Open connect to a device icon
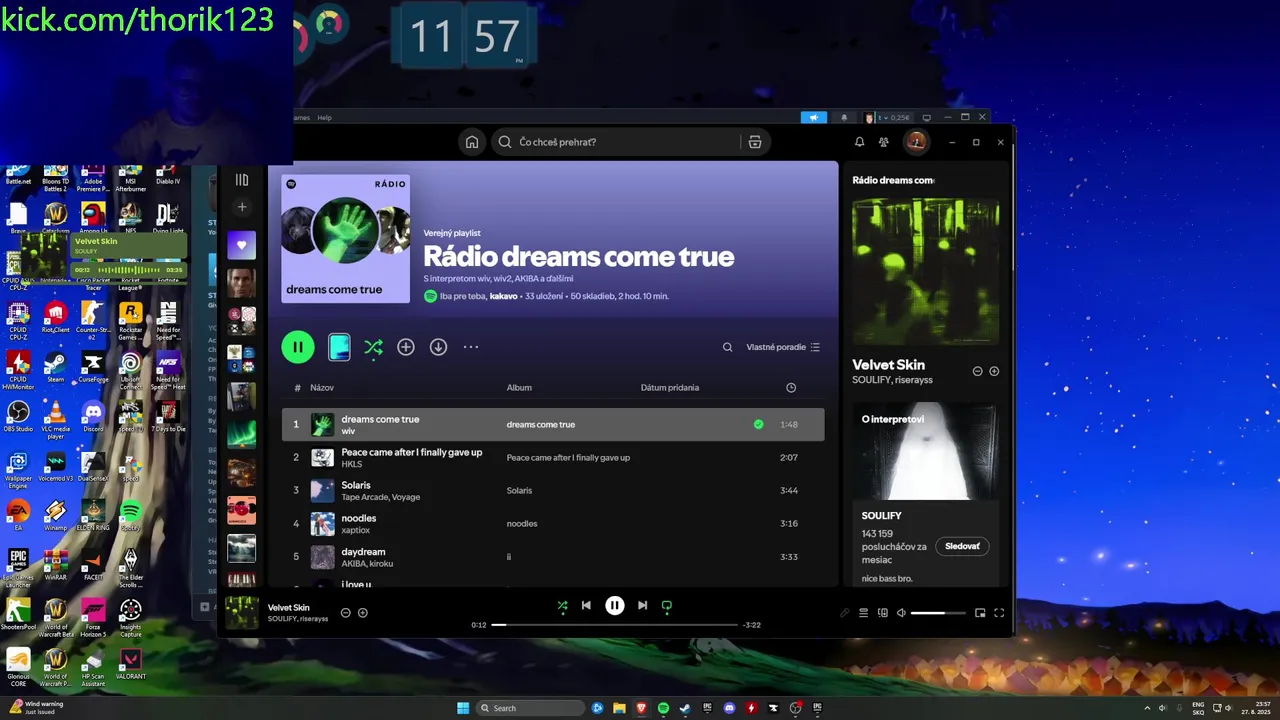The height and width of the screenshot is (720, 1280). pos(882,613)
